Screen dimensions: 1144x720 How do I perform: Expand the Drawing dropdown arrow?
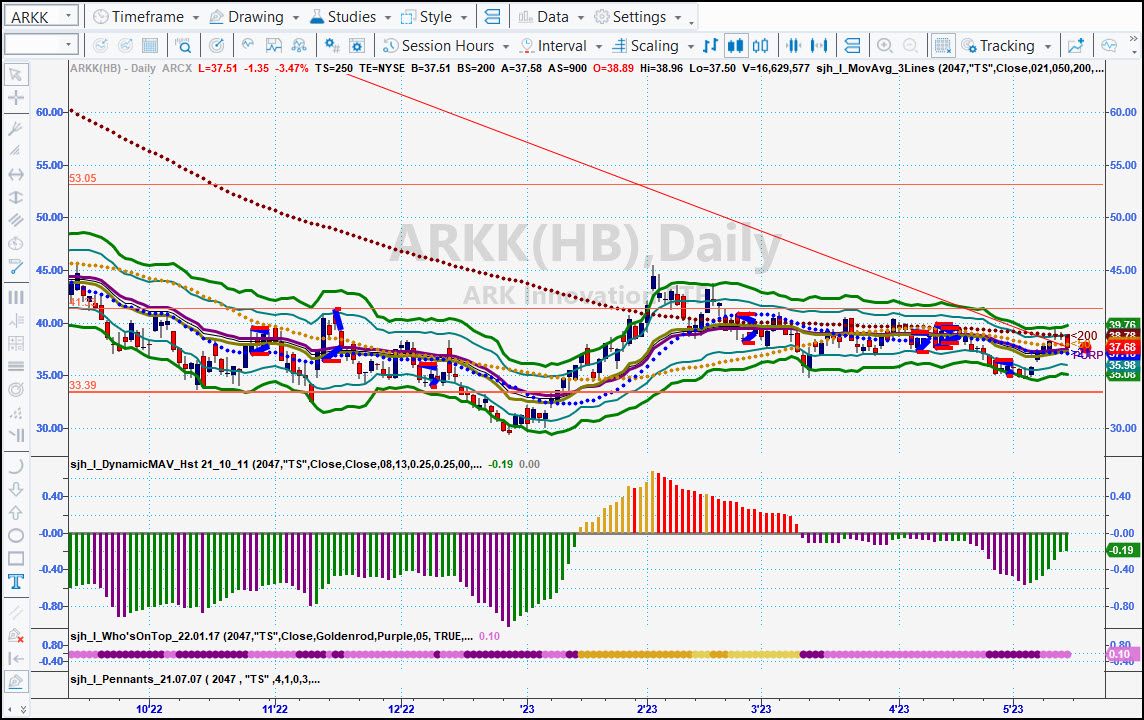tap(295, 17)
